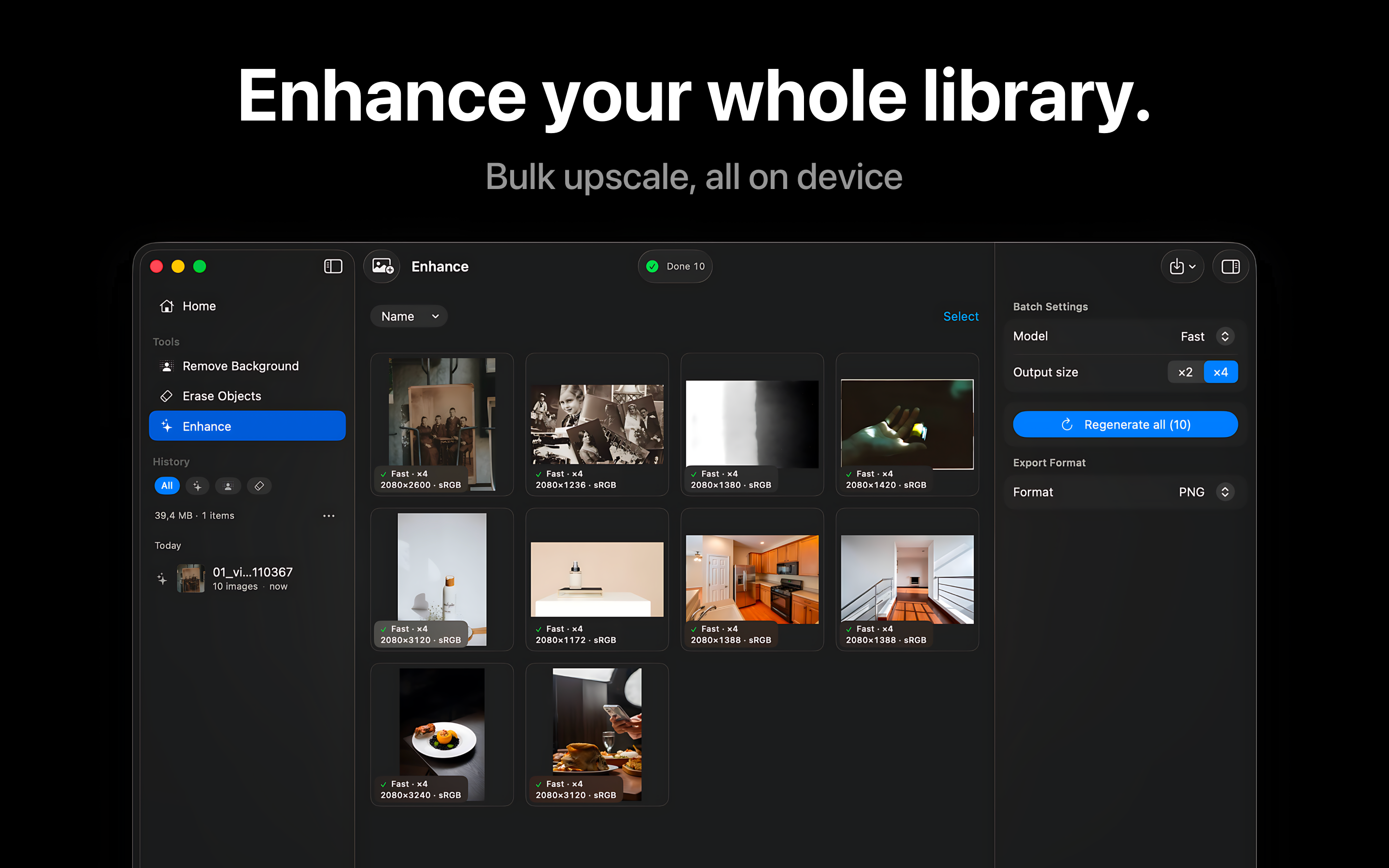Click the Erase Objects eraser icon

[x=167, y=396]
